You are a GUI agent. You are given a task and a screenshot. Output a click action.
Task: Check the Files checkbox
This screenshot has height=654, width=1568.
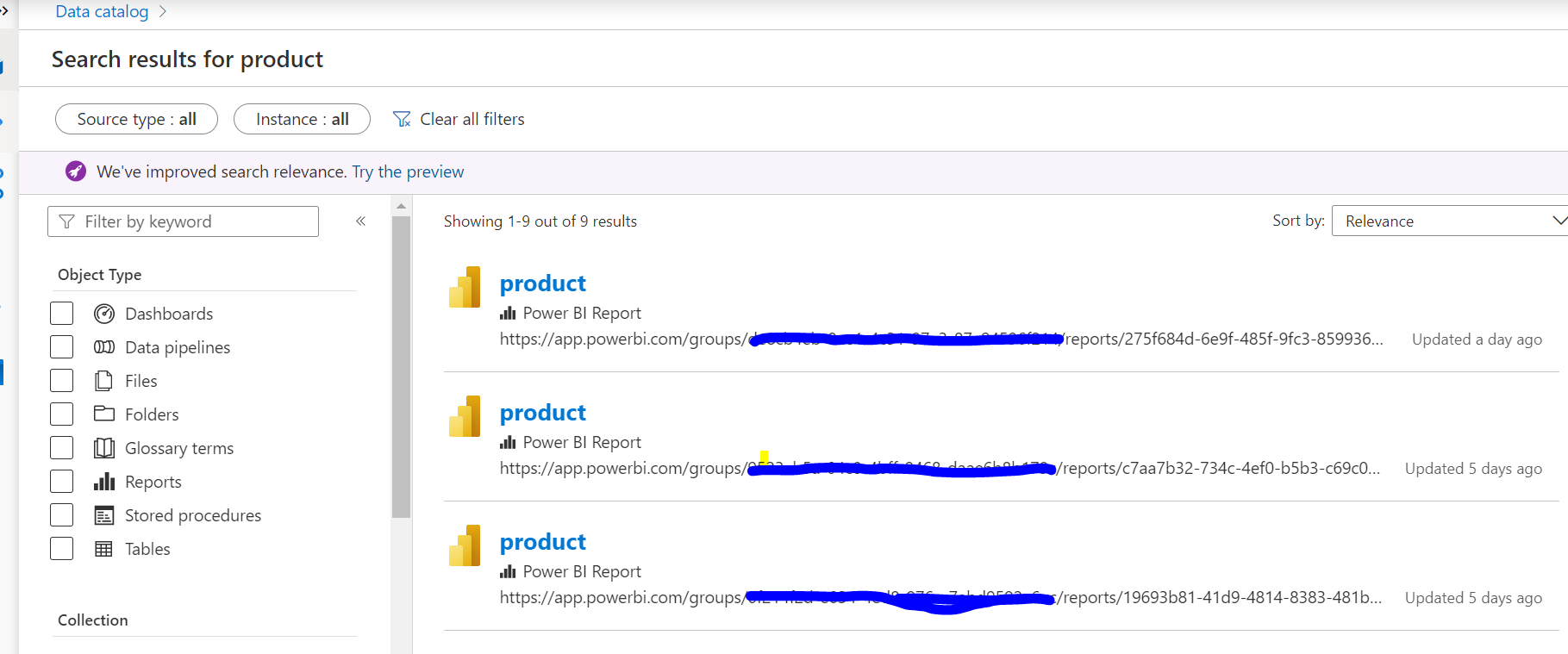(62, 381)
